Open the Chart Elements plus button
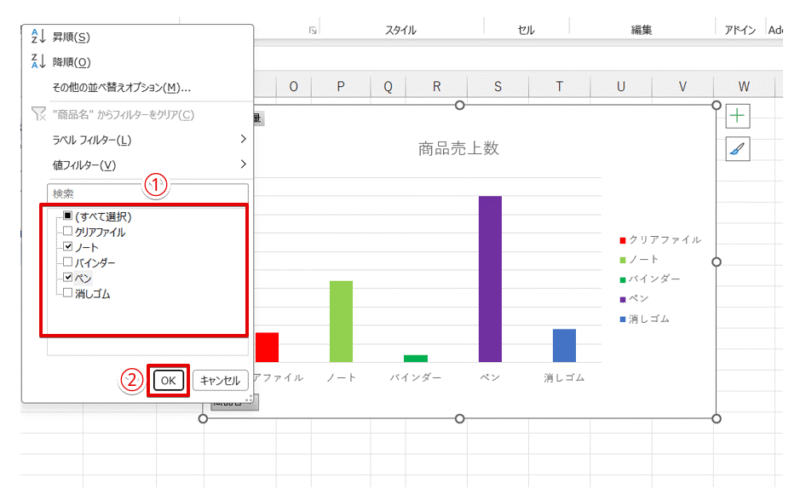 (737, 116)
